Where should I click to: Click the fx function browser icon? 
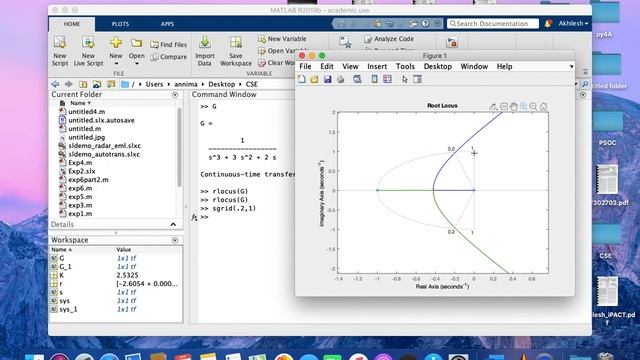point(194,217)
